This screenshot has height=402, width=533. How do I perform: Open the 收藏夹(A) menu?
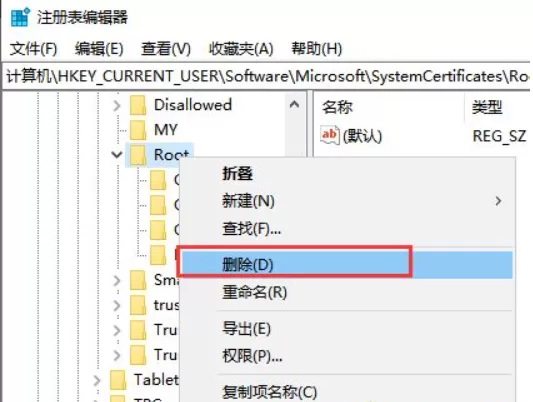click(241, 49)
